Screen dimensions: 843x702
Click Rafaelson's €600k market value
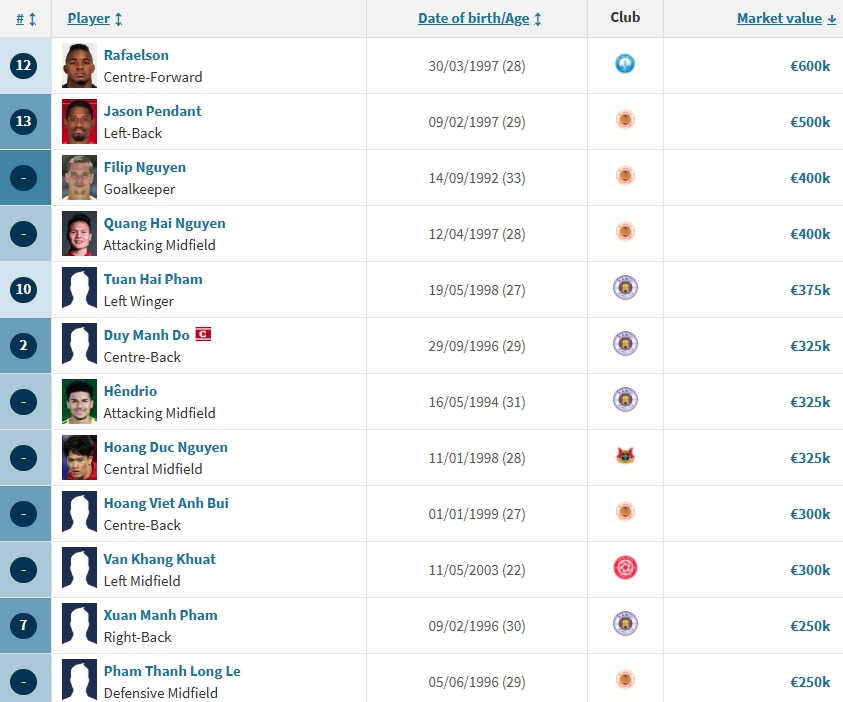pyautogui.click(x=810, y=66)
